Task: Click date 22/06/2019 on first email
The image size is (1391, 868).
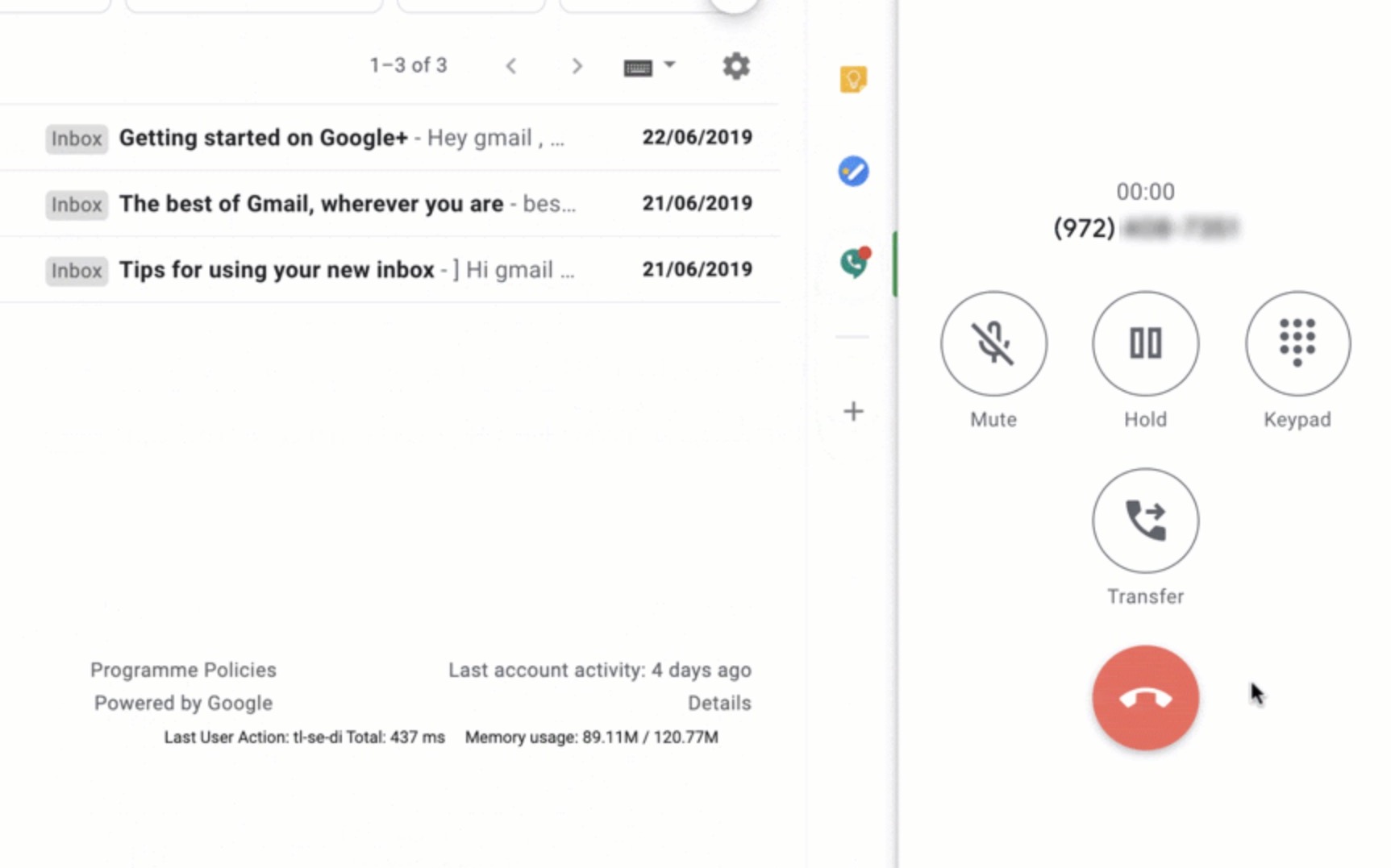Action: point(697,137)
